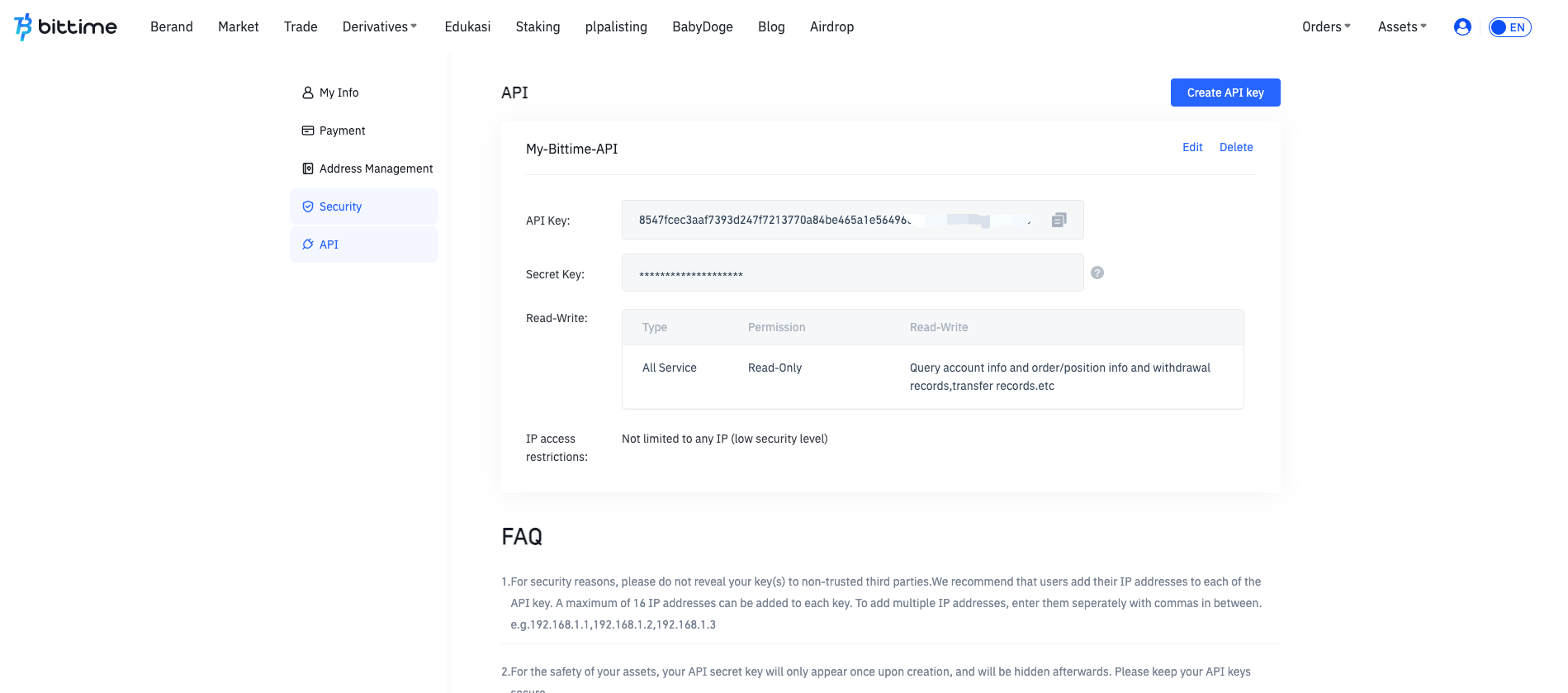The image size is (1568, 693).
Task: Open the Edukasi page
Action: pos(467,26)
